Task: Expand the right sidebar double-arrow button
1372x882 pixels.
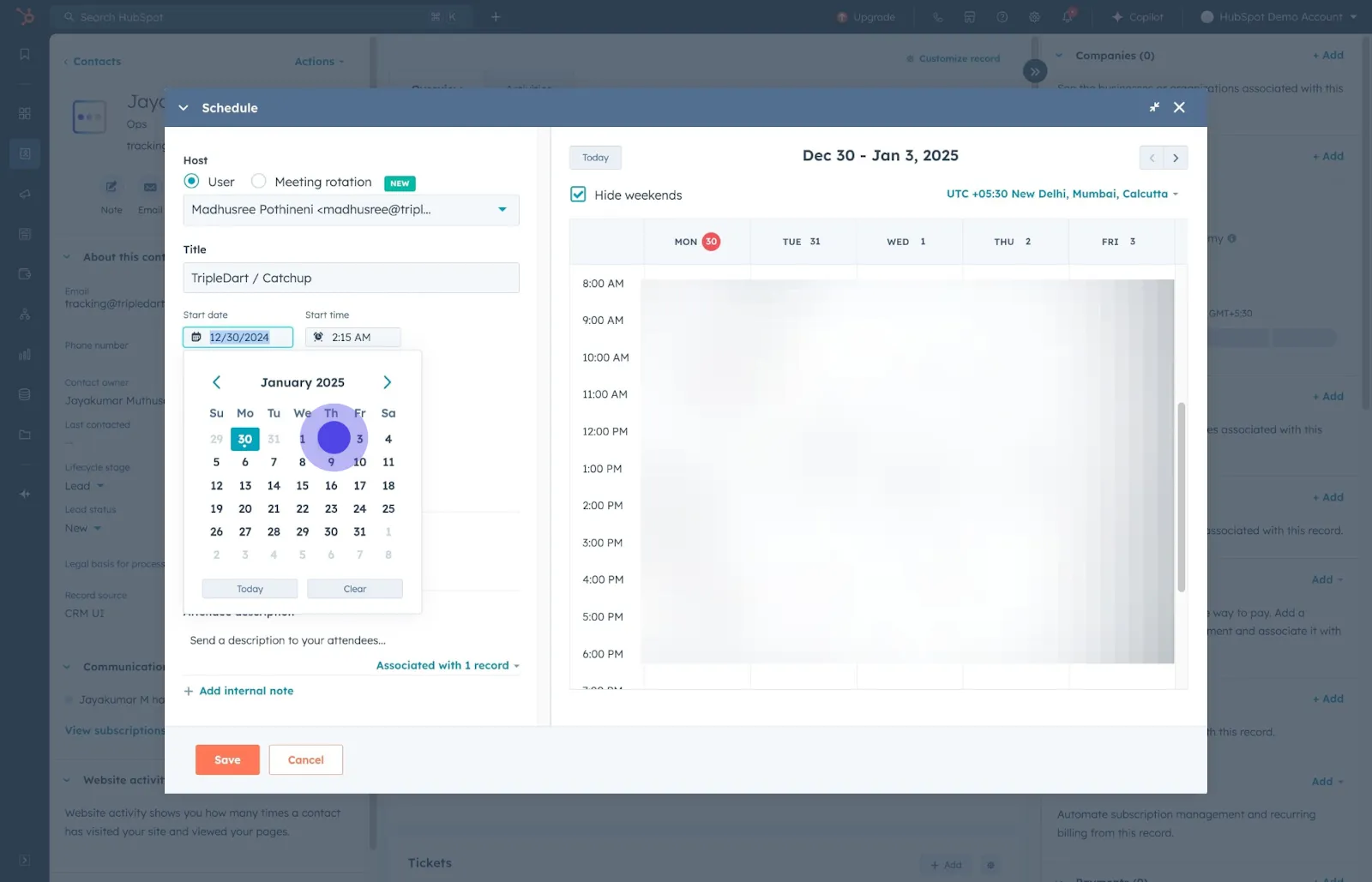Action: [x=1035, y=71]
